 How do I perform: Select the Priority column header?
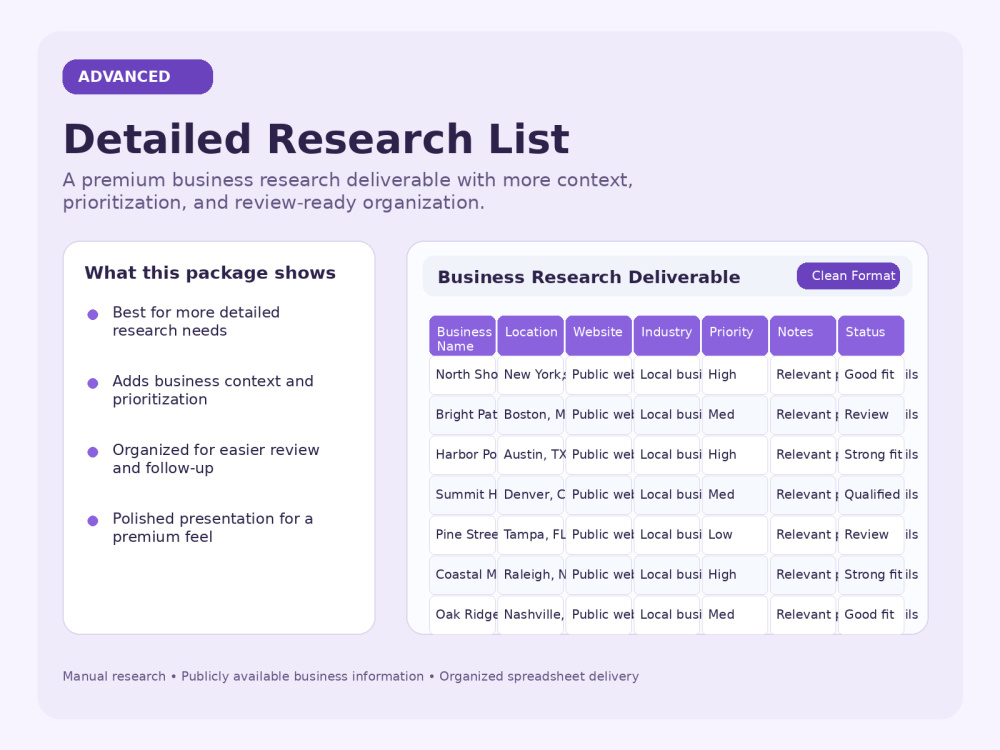point(735,335)
